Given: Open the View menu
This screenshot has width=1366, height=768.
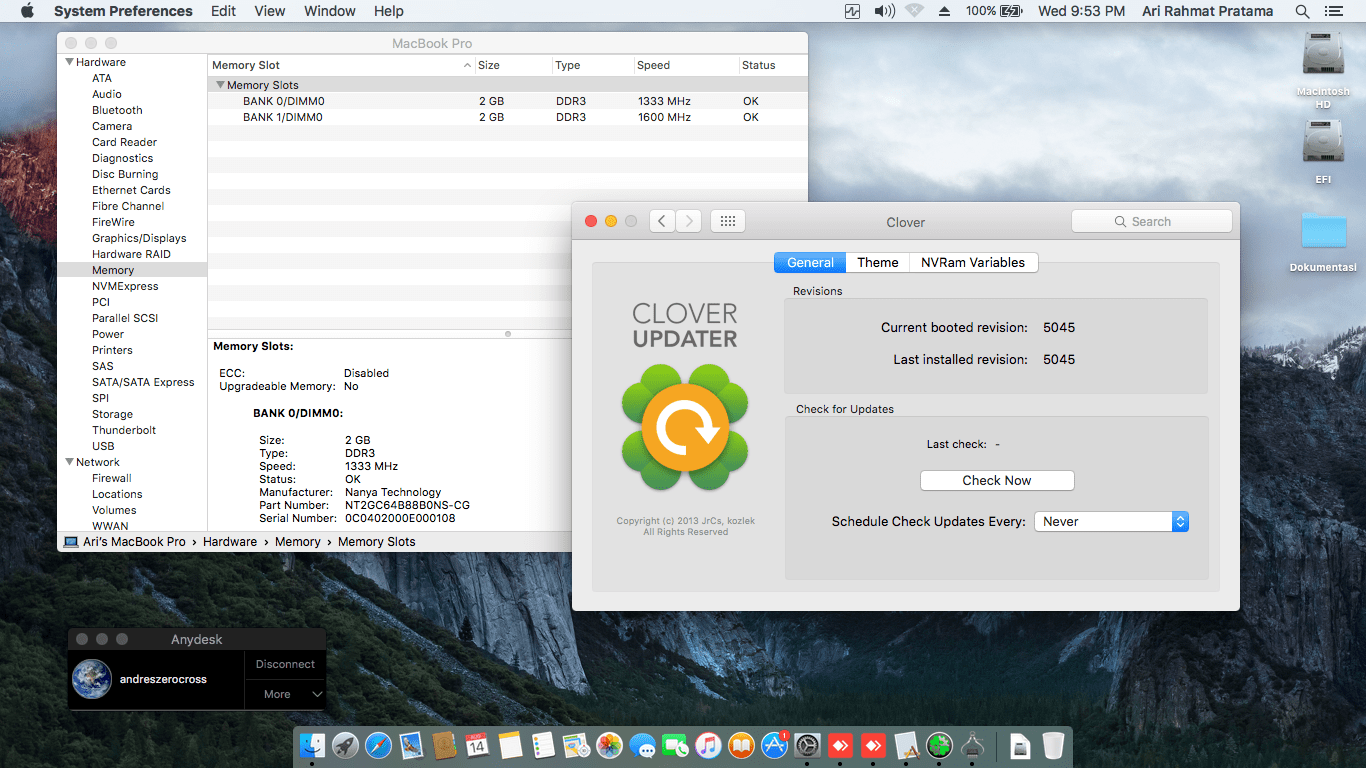Looking at the screenshot, I should (x=270, y=11).
